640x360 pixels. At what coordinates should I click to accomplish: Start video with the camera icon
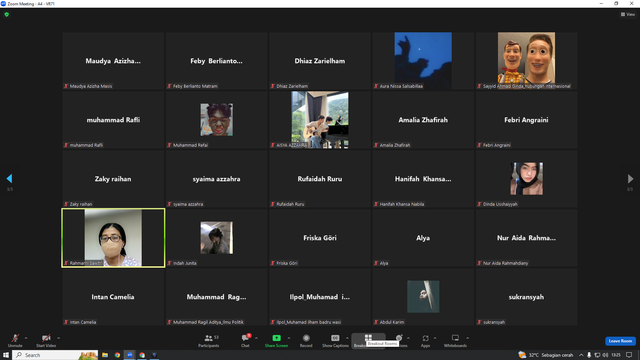tap(46, 340)
